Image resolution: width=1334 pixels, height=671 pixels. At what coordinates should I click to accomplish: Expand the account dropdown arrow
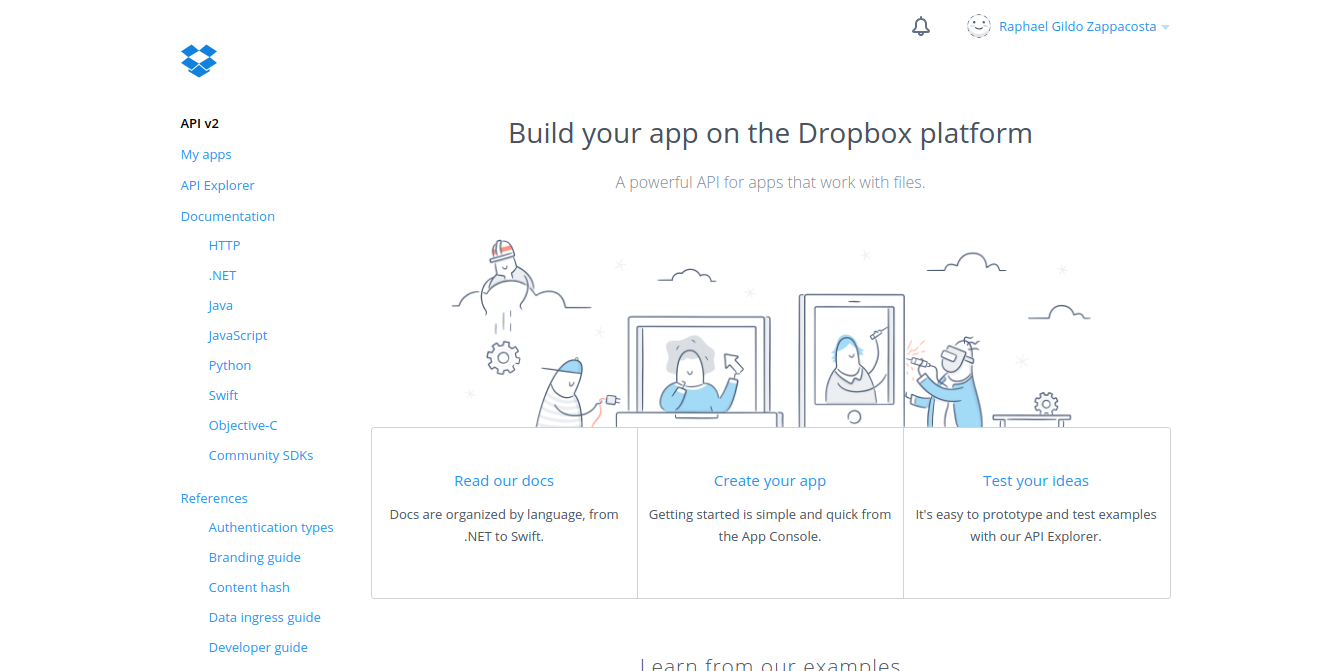[1165, 28]
